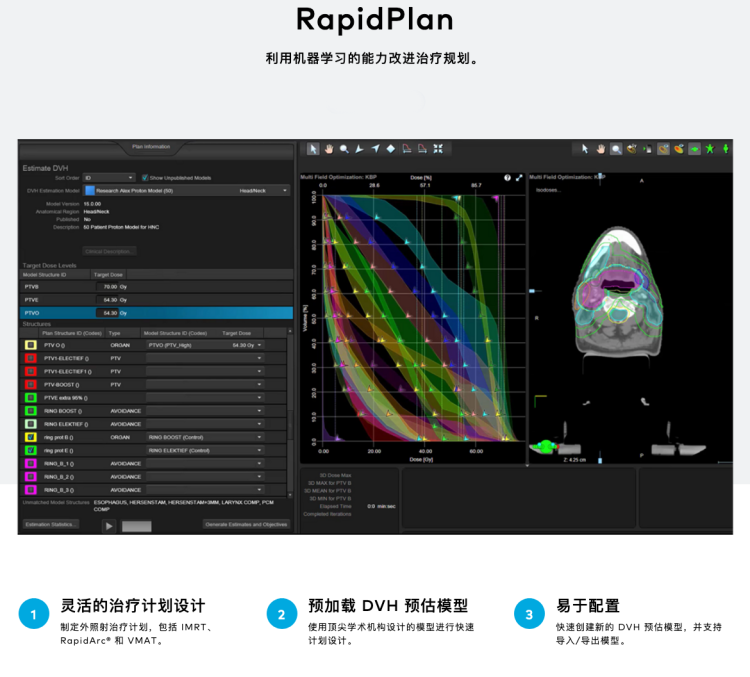The width and height of the screenshot is (750, 677).
Task: Click the upper objective arrow tool
Action: click(360, 149)
